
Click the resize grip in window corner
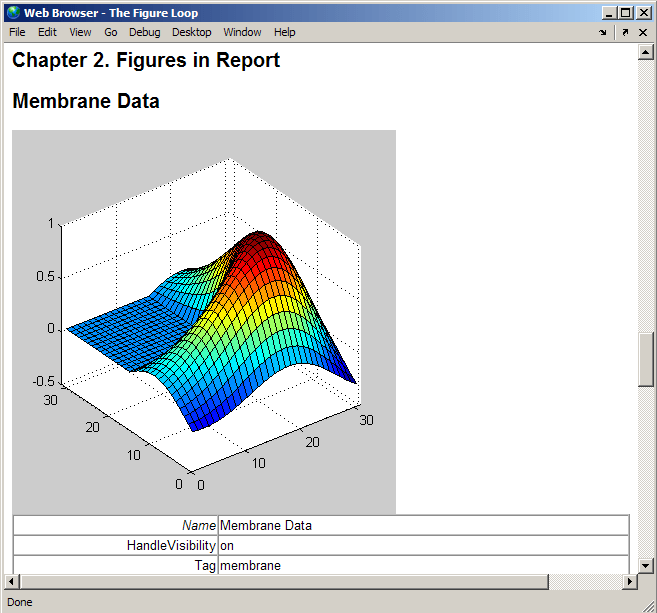[x=648, y=605]
